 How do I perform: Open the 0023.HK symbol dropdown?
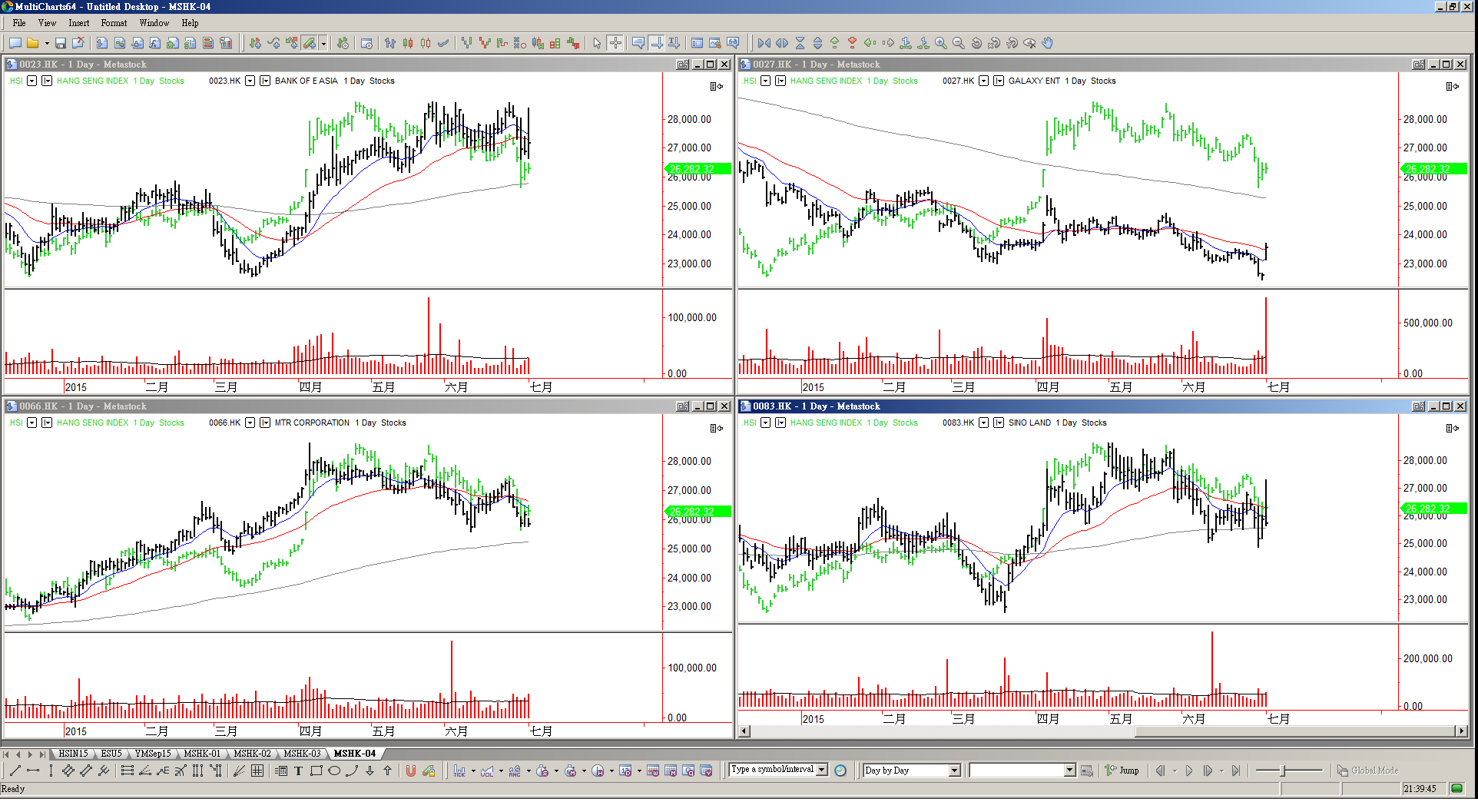pos(250,81)
